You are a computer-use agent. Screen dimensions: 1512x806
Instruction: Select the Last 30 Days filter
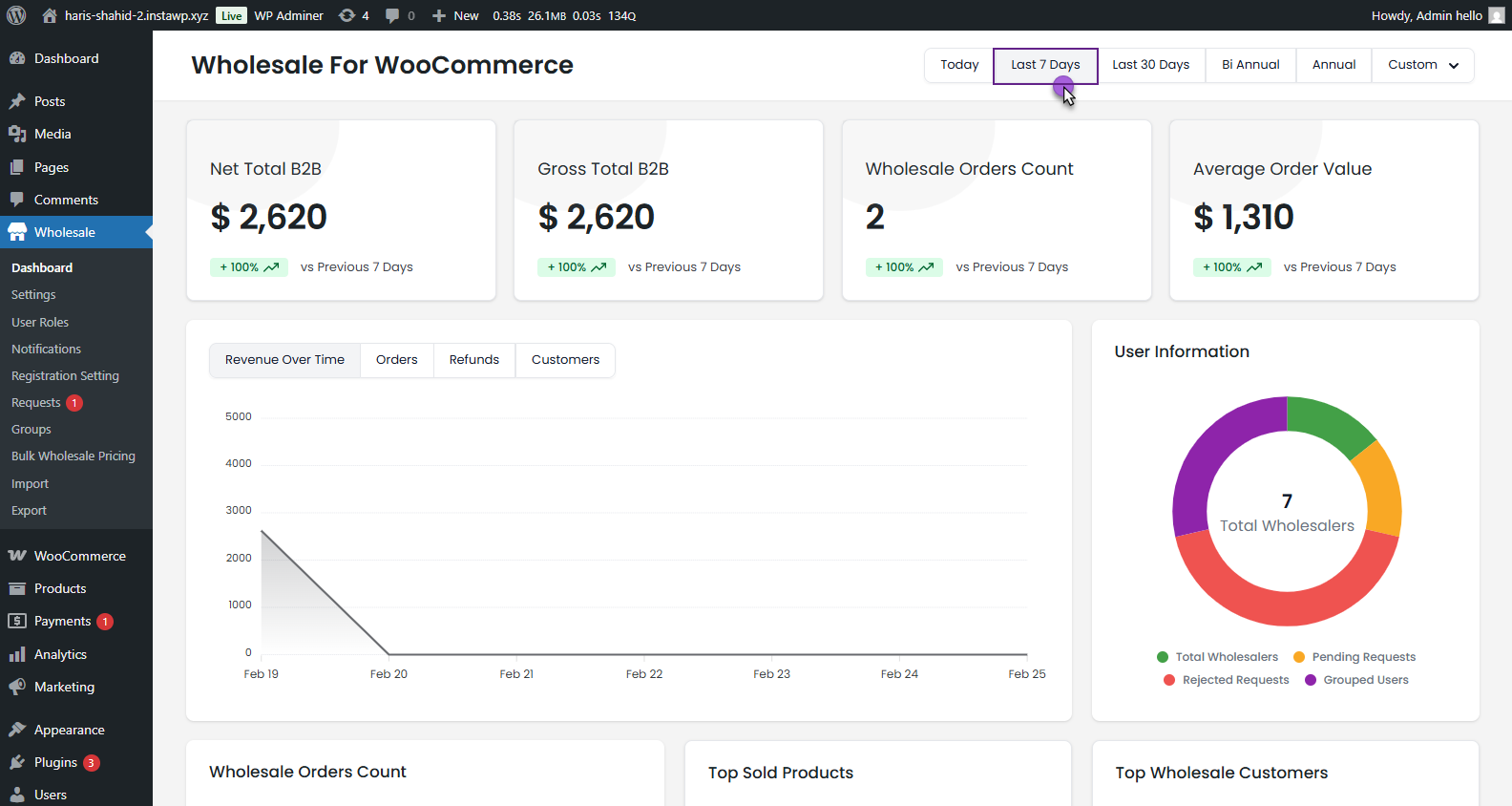[1150, 65]
